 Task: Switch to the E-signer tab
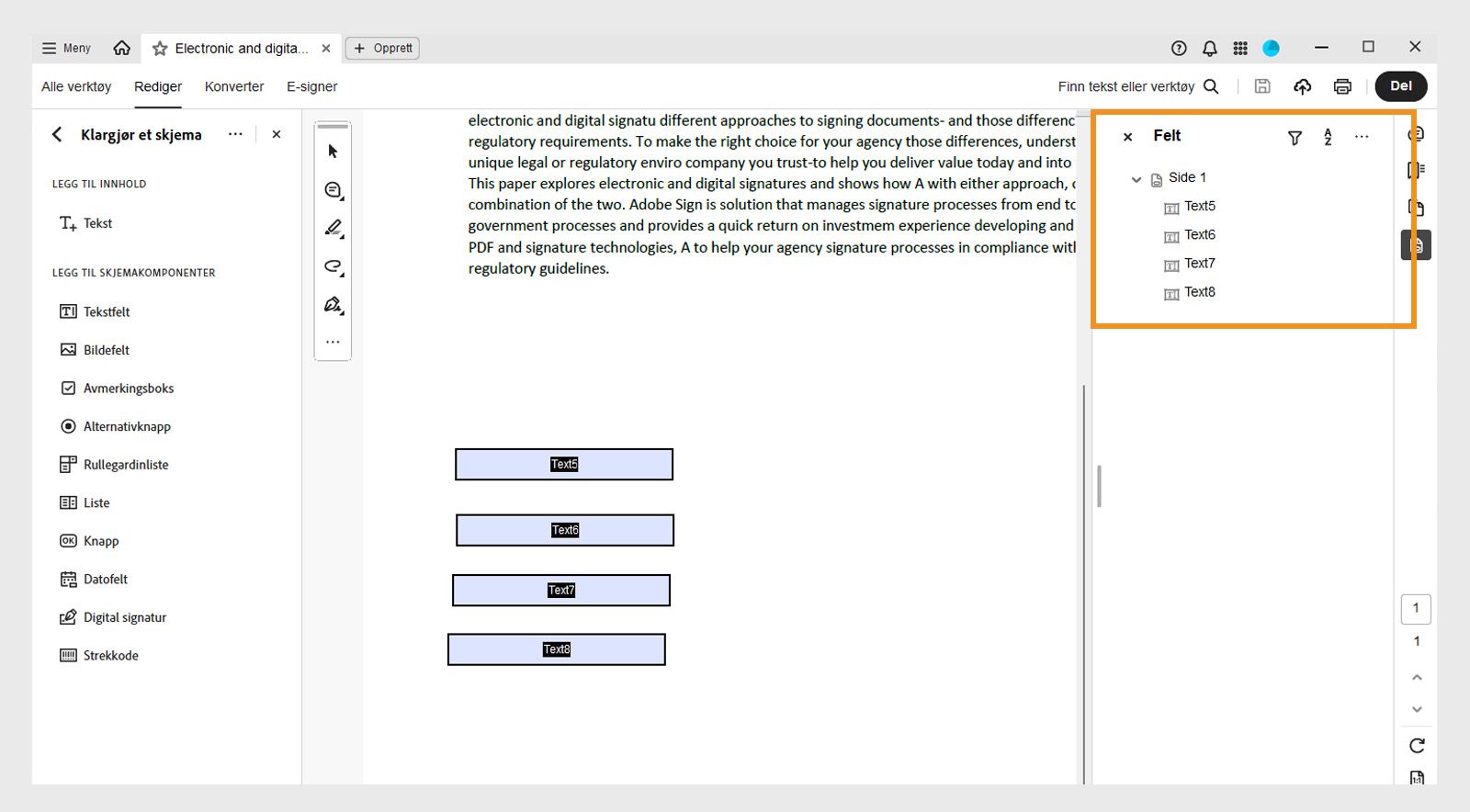tap(311, 86)
